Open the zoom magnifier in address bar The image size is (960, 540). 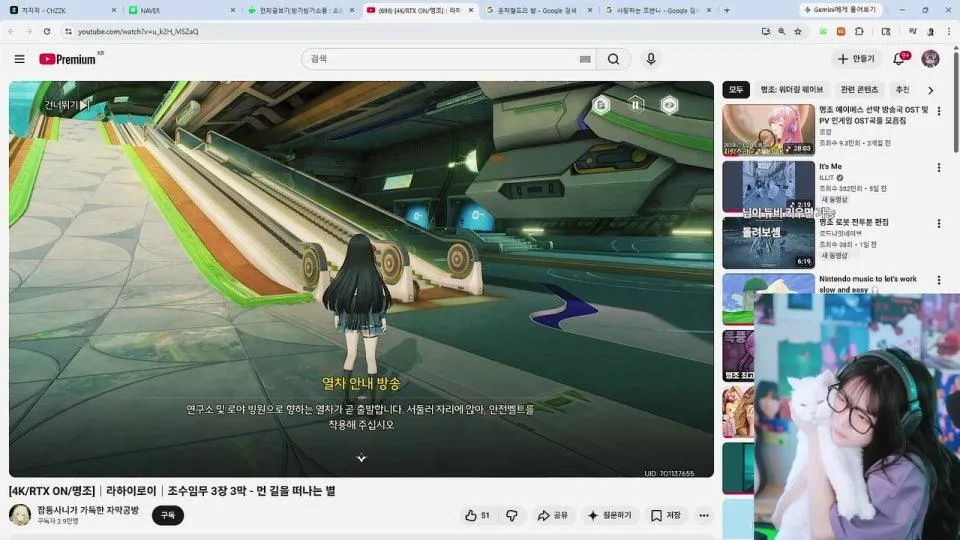782,31
